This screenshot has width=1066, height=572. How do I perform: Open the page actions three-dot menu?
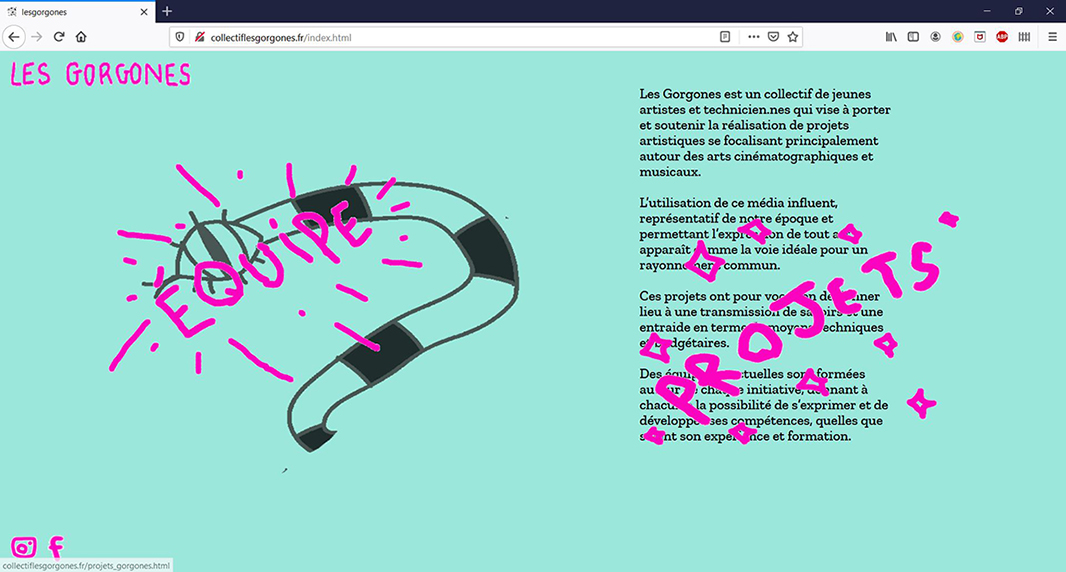[754, 37]
